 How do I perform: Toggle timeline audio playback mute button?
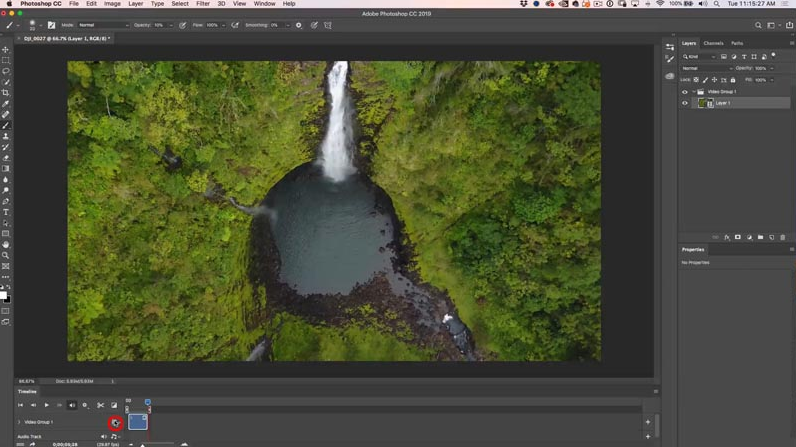pyautogui.click(x=72, y=405)
